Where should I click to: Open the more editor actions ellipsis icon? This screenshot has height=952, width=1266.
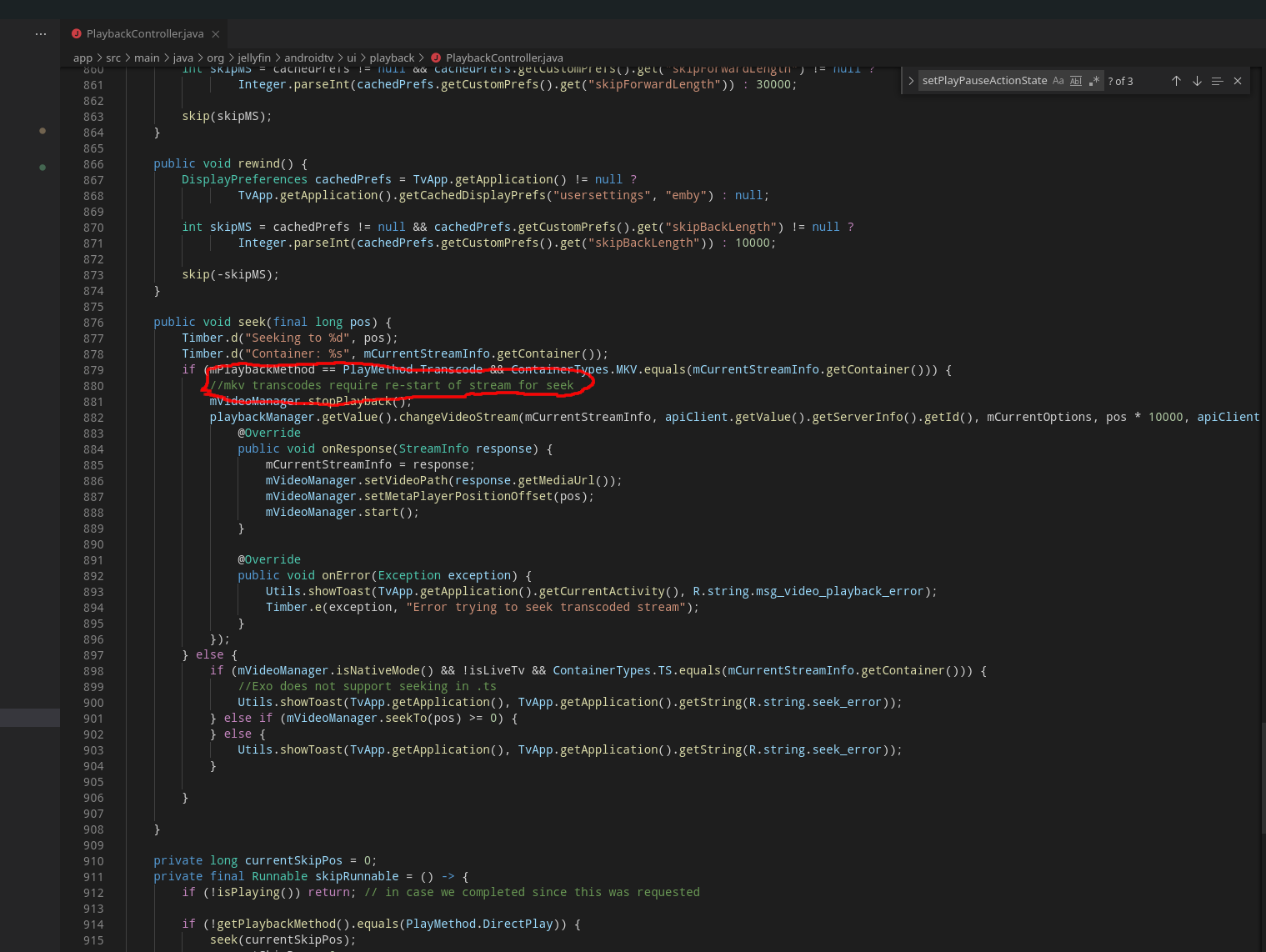pyautogui.click(x=40, y=33)
